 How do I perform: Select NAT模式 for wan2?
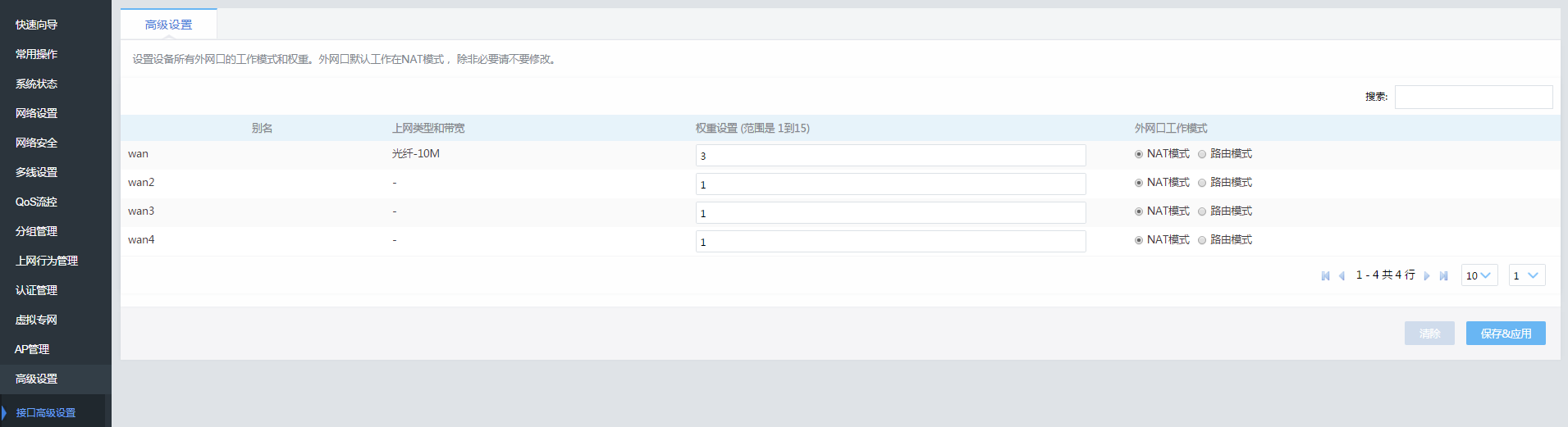coord(1139,183)
